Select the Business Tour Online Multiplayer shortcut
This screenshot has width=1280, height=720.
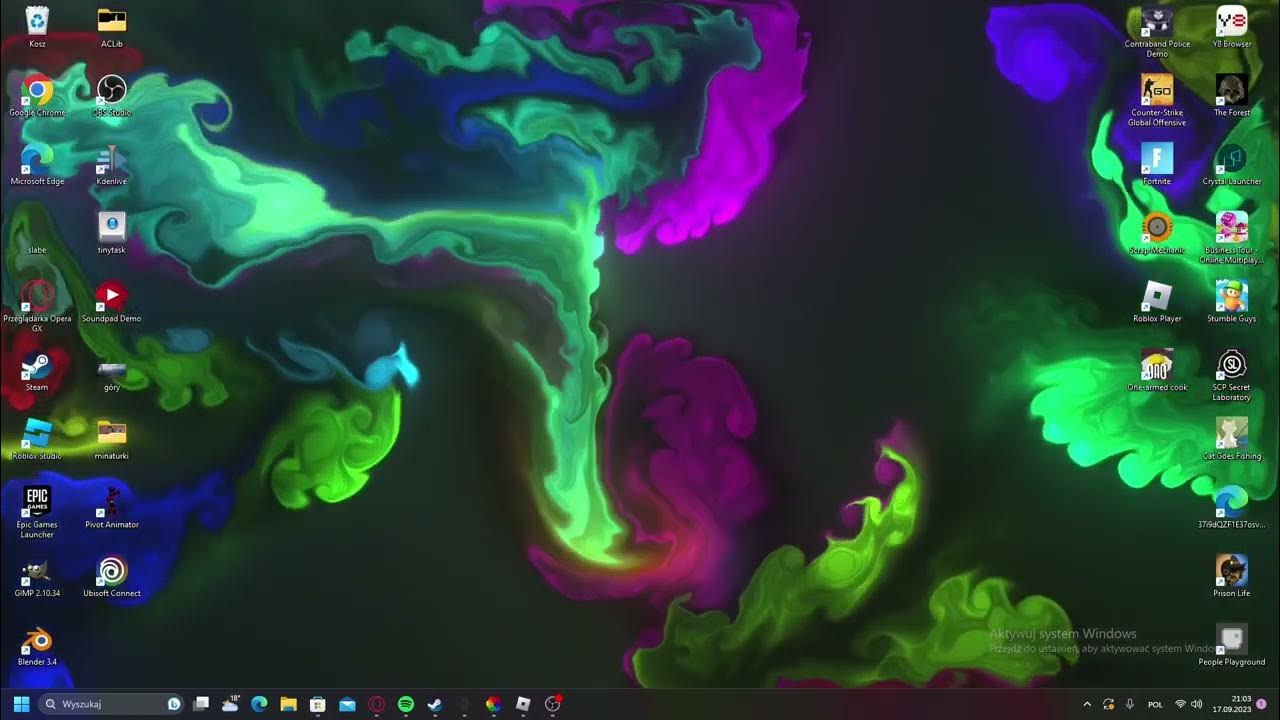1232,238
